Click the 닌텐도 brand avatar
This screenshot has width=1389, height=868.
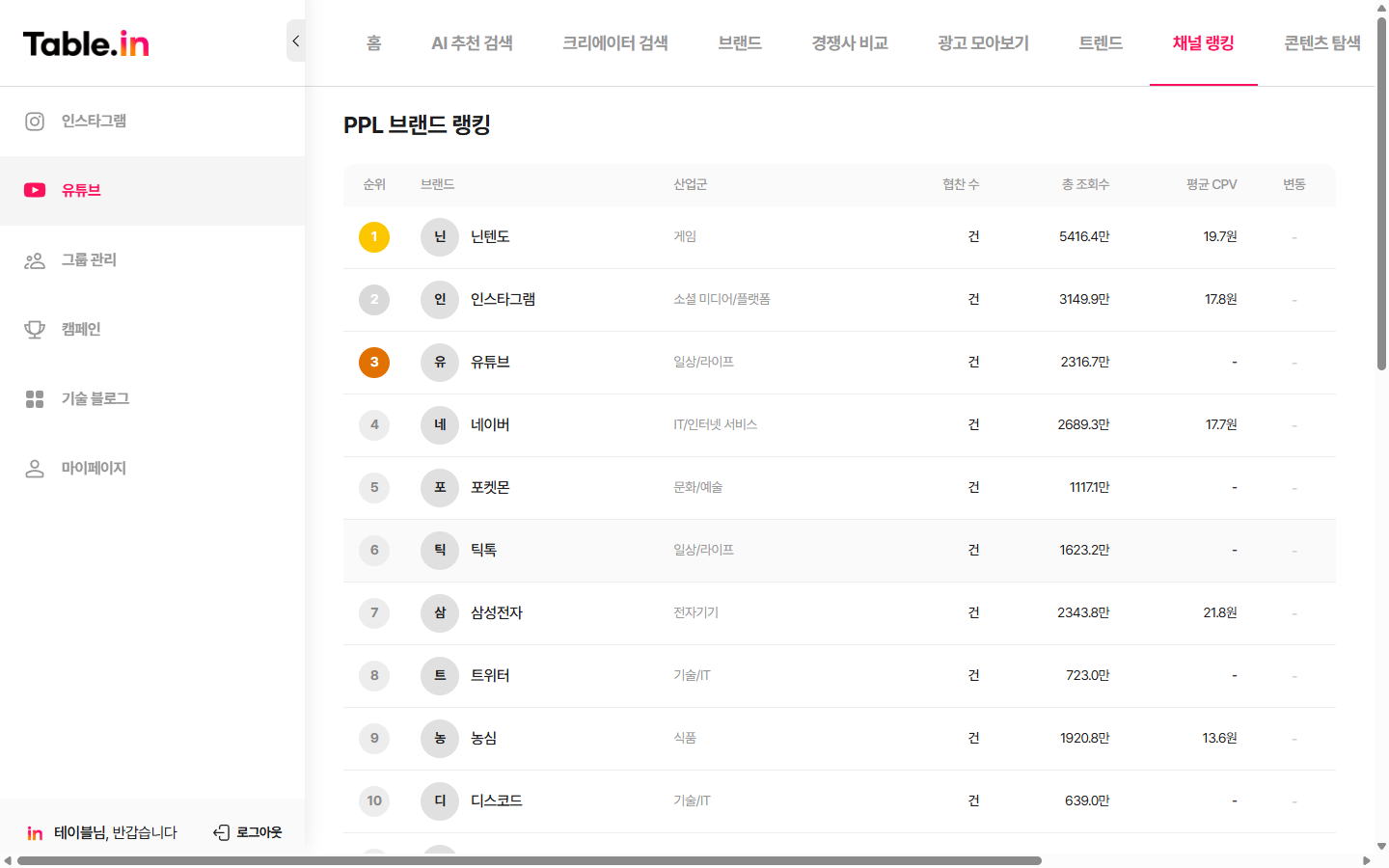[439, 236]
